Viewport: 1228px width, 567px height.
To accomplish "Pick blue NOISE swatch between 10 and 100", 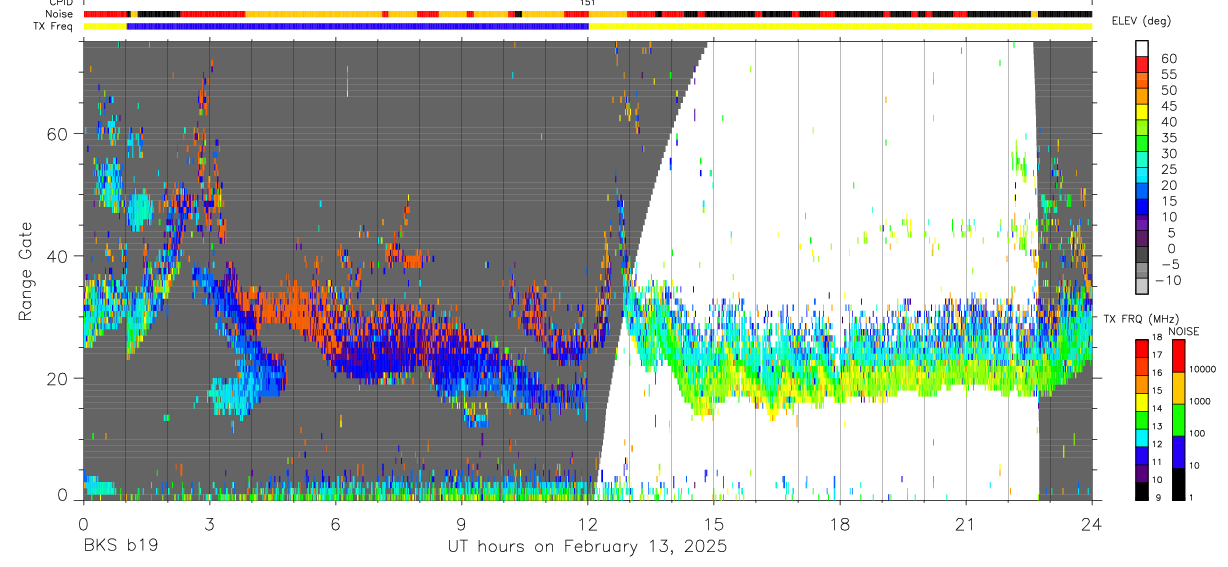I will [x=1178, y=451].
